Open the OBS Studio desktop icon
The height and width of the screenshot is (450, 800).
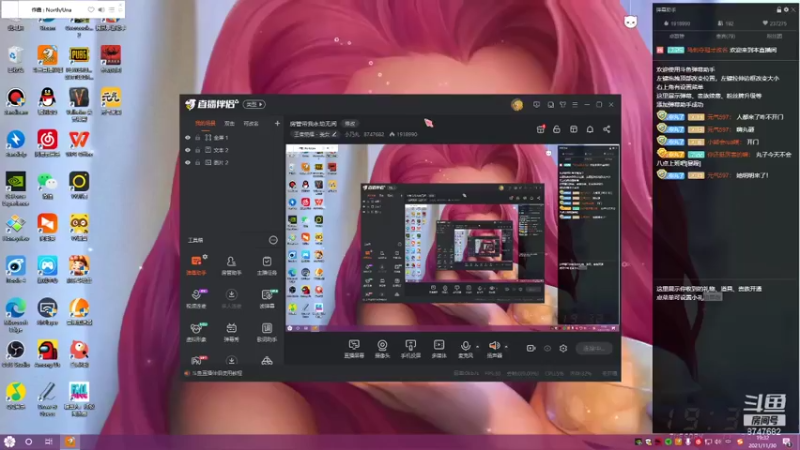point(16,353)
